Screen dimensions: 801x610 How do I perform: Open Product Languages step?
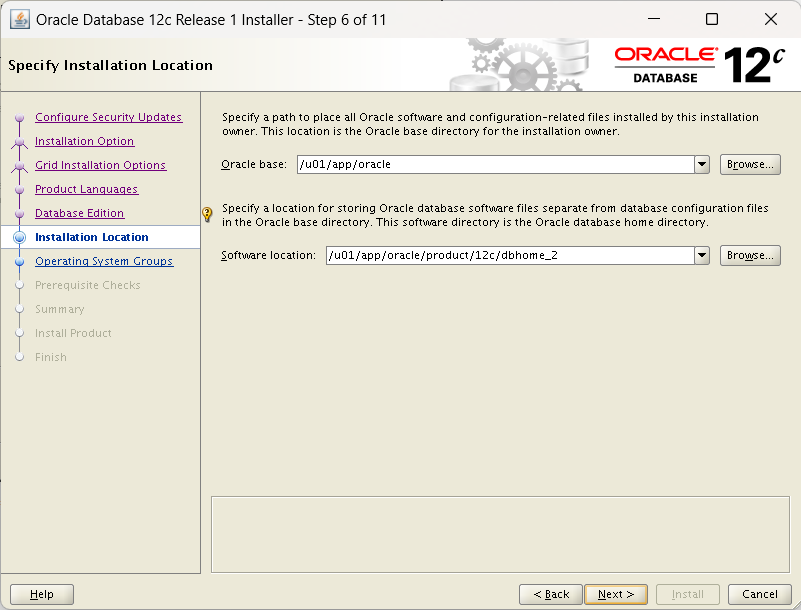[86, 189]
